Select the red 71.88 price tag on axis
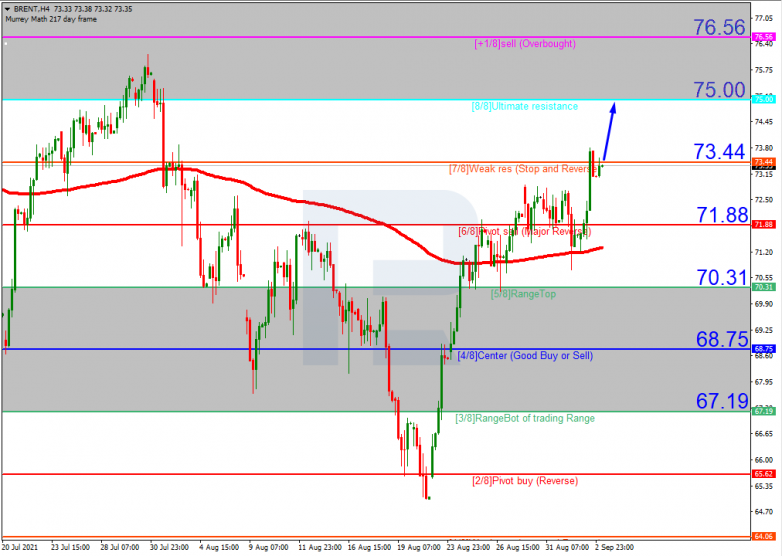Screen dimensions: 782x556 coord(764,224)
